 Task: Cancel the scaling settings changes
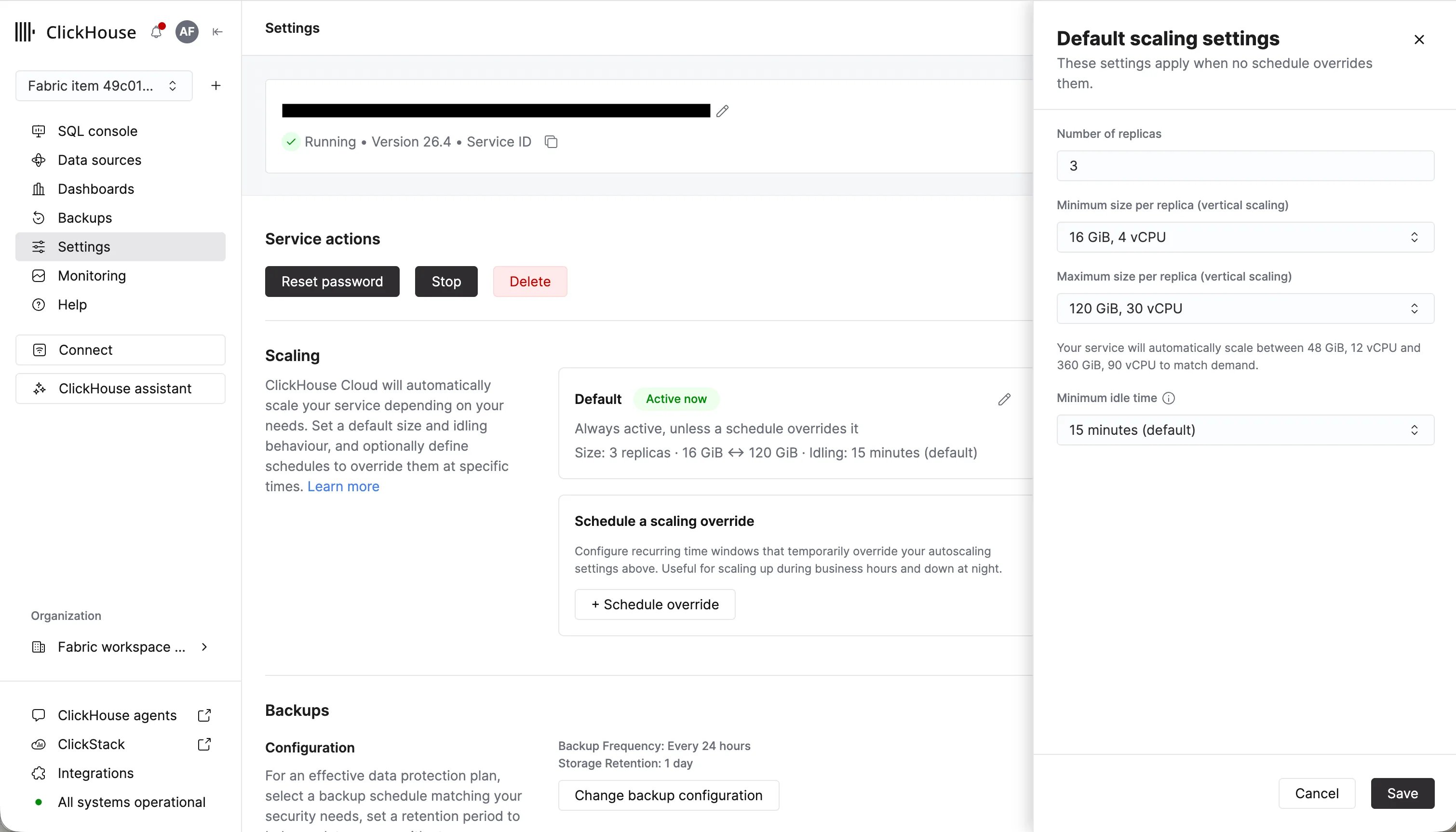[1317, 794]
